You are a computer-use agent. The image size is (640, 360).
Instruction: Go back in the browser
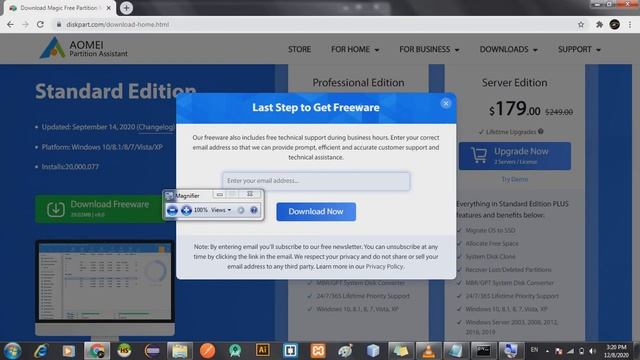(10, 24)
